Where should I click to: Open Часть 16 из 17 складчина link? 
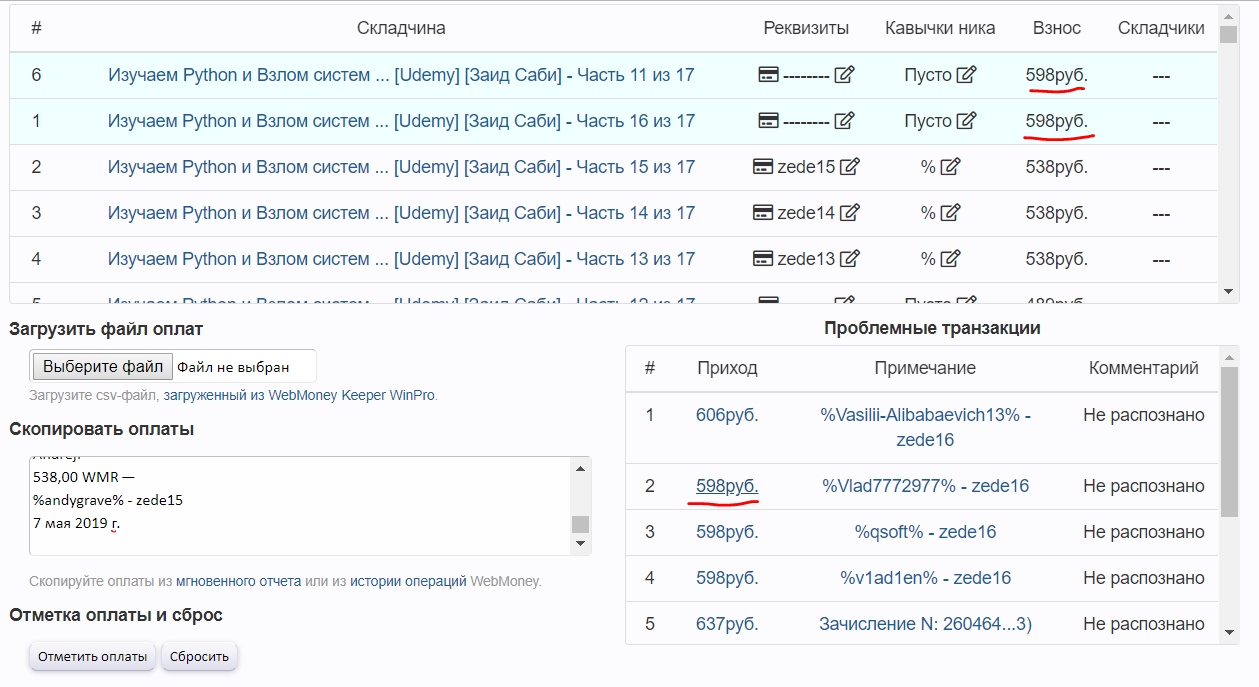(x=401, y=121)
